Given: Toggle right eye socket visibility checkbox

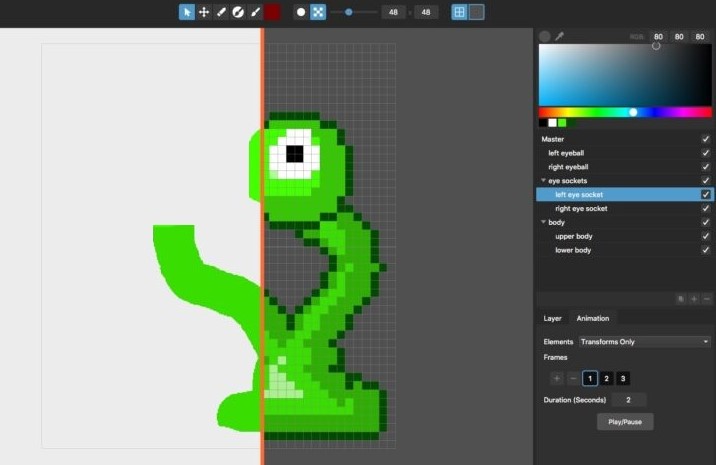Looking at the screenshot, I should coord(705,208).
